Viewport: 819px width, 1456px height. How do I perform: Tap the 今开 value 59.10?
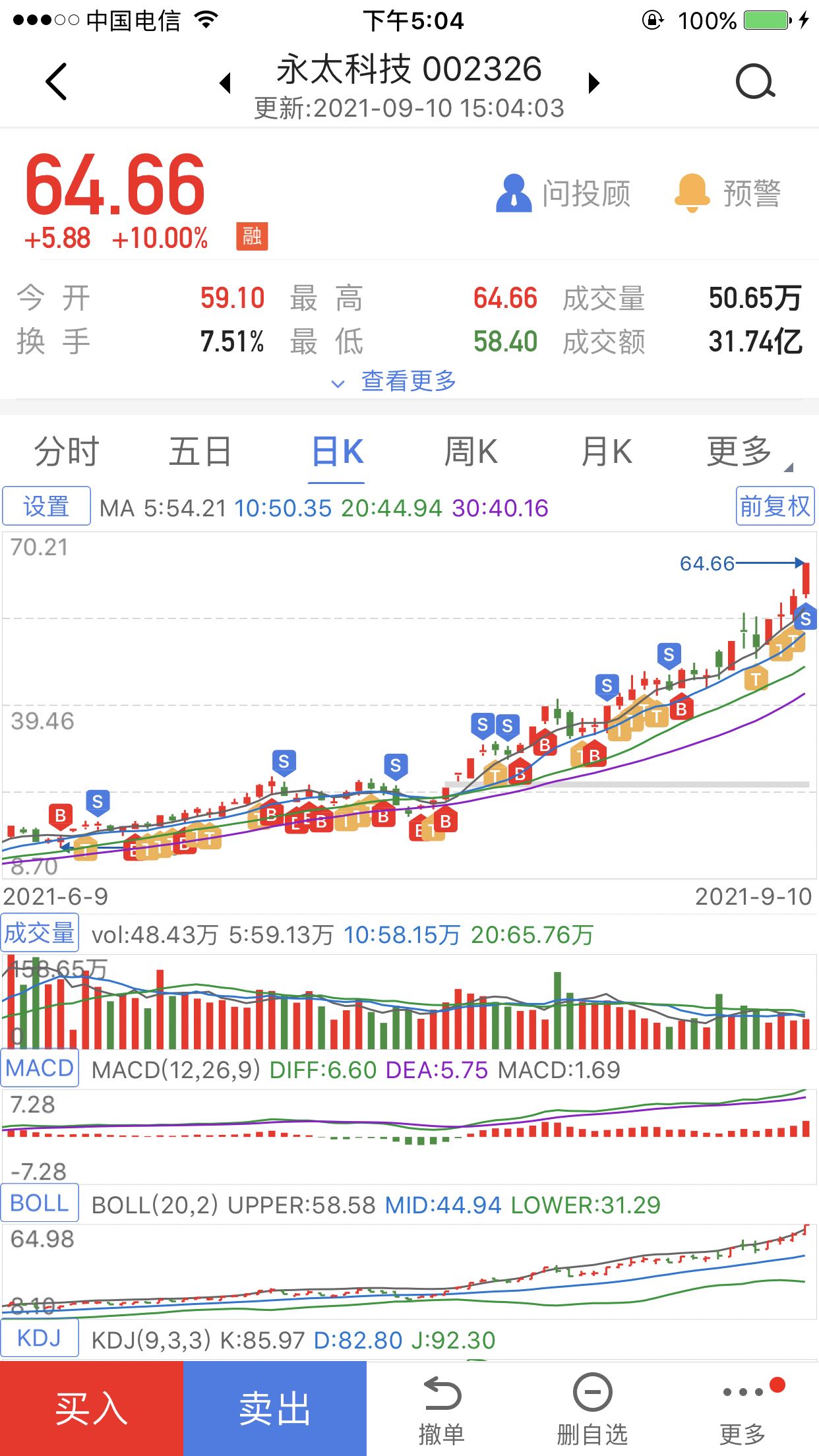pyautogui.click(x=232, y=298)
